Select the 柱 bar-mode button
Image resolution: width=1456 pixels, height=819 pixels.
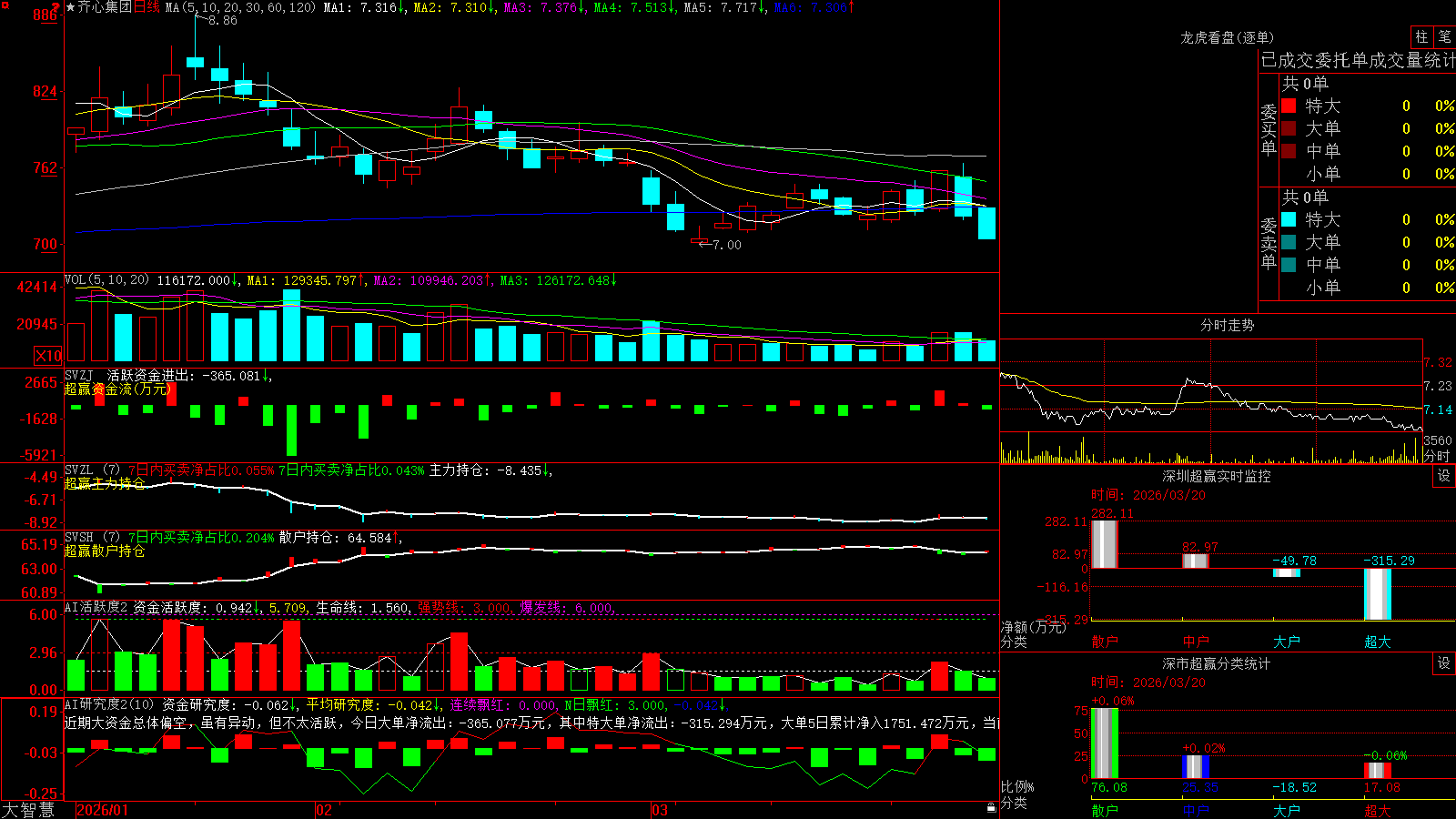(x=1421, y=36)
